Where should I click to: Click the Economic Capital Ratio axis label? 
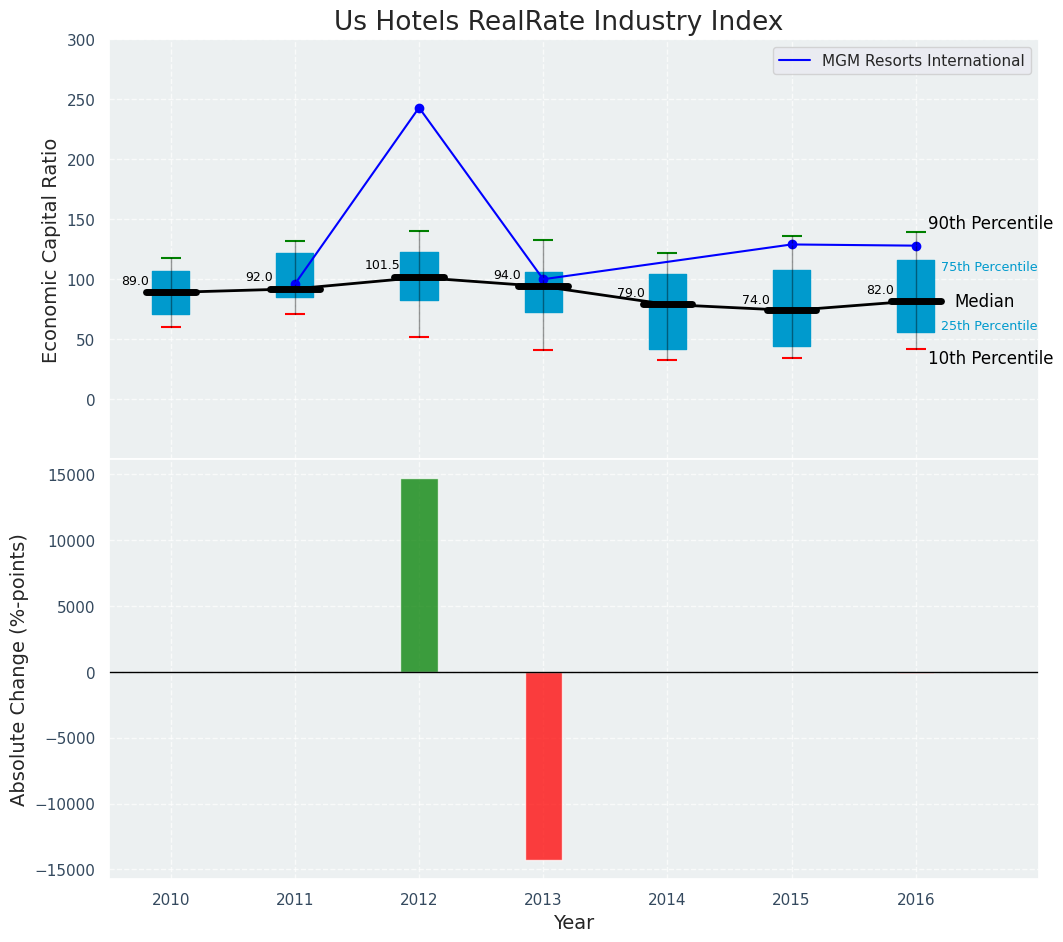[x=50, y=249]
